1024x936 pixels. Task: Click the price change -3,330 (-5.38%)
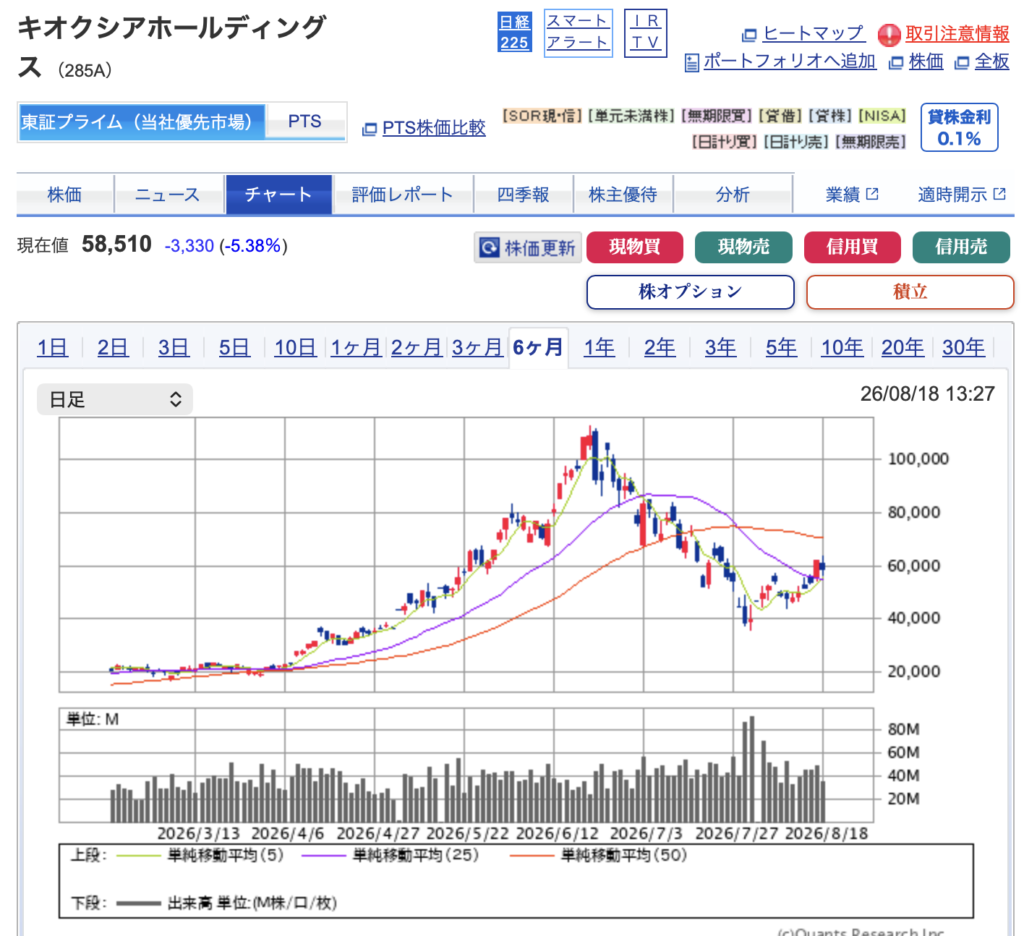[226, 246]
